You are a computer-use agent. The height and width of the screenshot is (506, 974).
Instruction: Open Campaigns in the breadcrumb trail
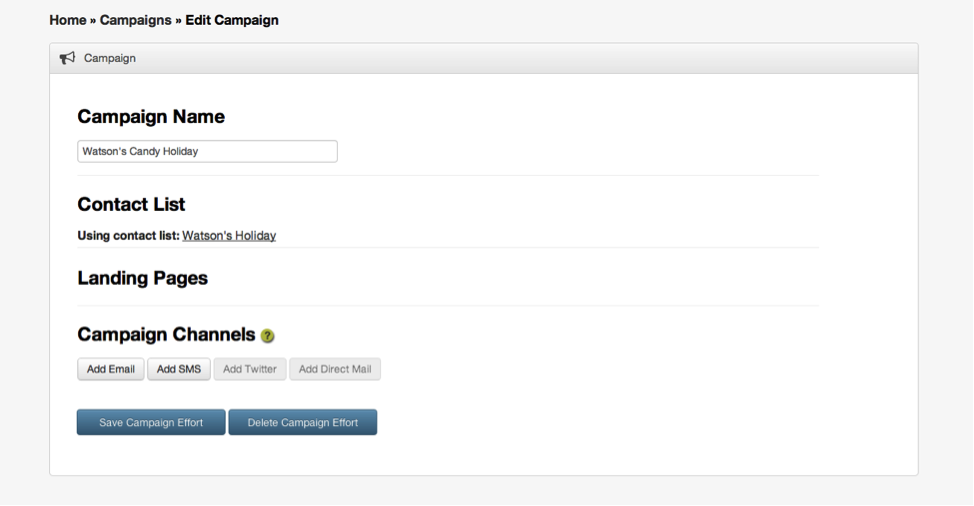point(135,20)
